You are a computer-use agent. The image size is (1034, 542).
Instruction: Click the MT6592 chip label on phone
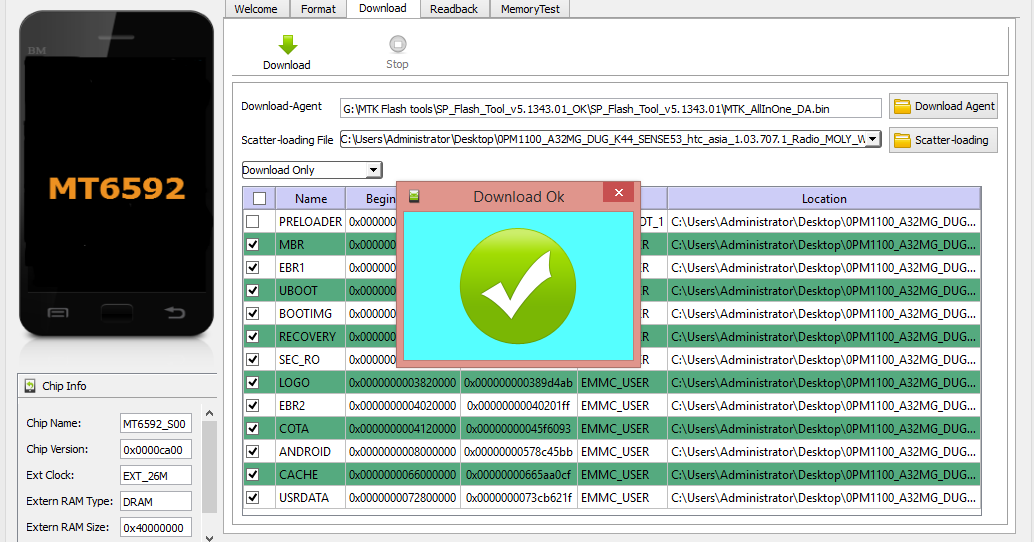(x=117, y=189)
